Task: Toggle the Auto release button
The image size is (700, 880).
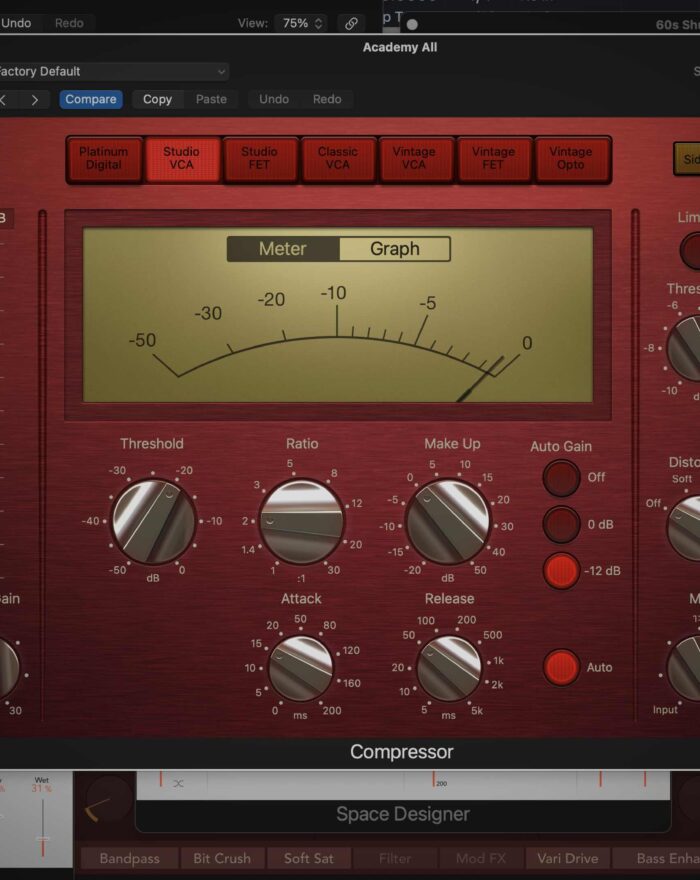Action: pyautogui.click(x=561, y=667)
